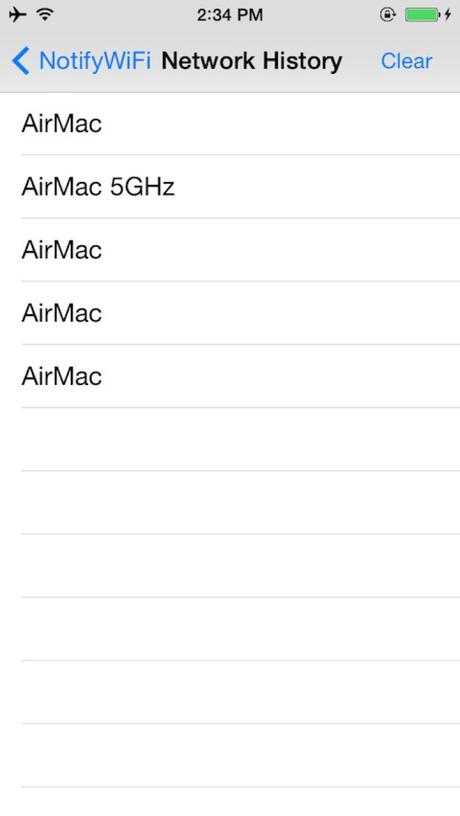Viewport: 460px width, 816px height.
Task: Tap the third empty row under last AirMac
Action: (230, 566)
